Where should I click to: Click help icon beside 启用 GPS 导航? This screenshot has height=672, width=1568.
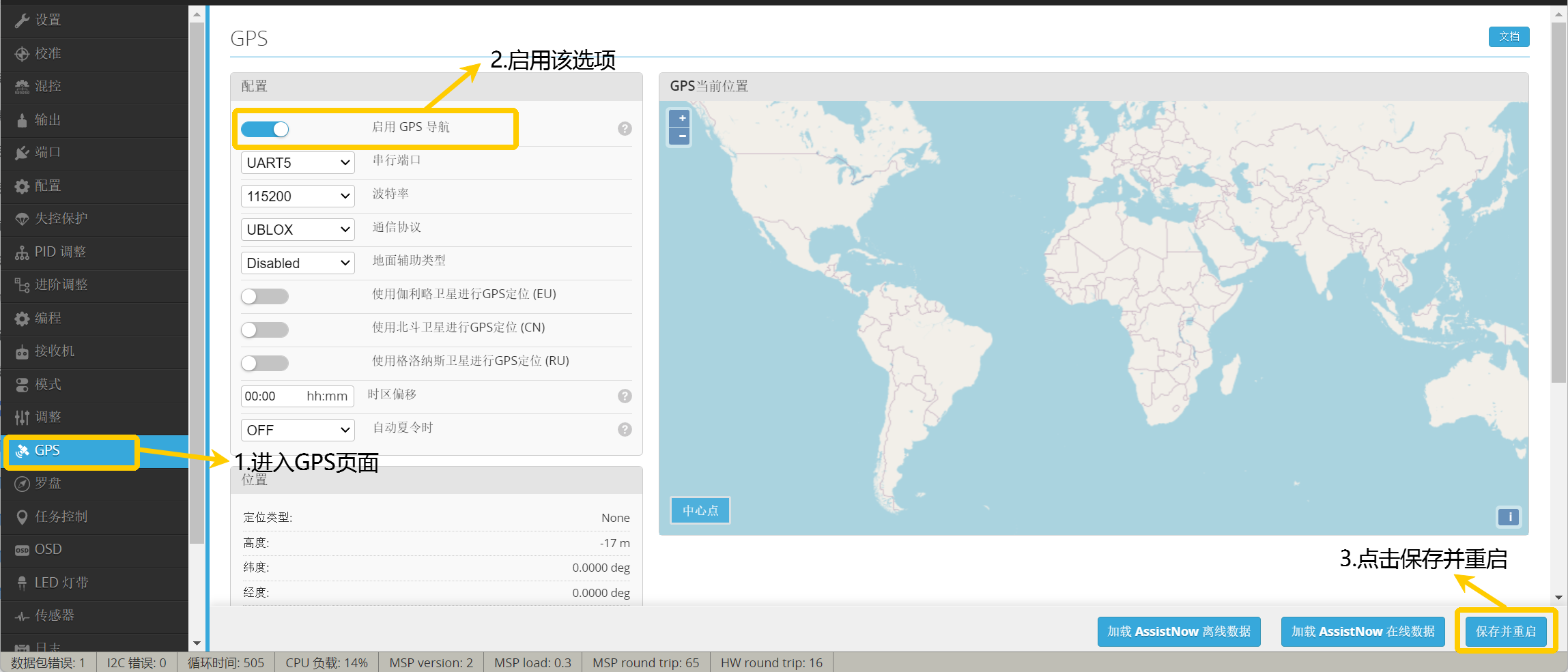pos(624,129)
